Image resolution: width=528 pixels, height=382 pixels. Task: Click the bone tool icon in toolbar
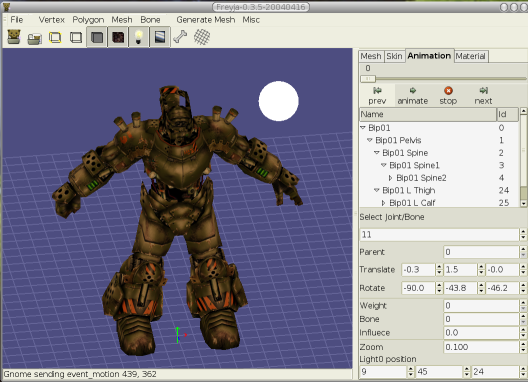click(x=181, y=37)
